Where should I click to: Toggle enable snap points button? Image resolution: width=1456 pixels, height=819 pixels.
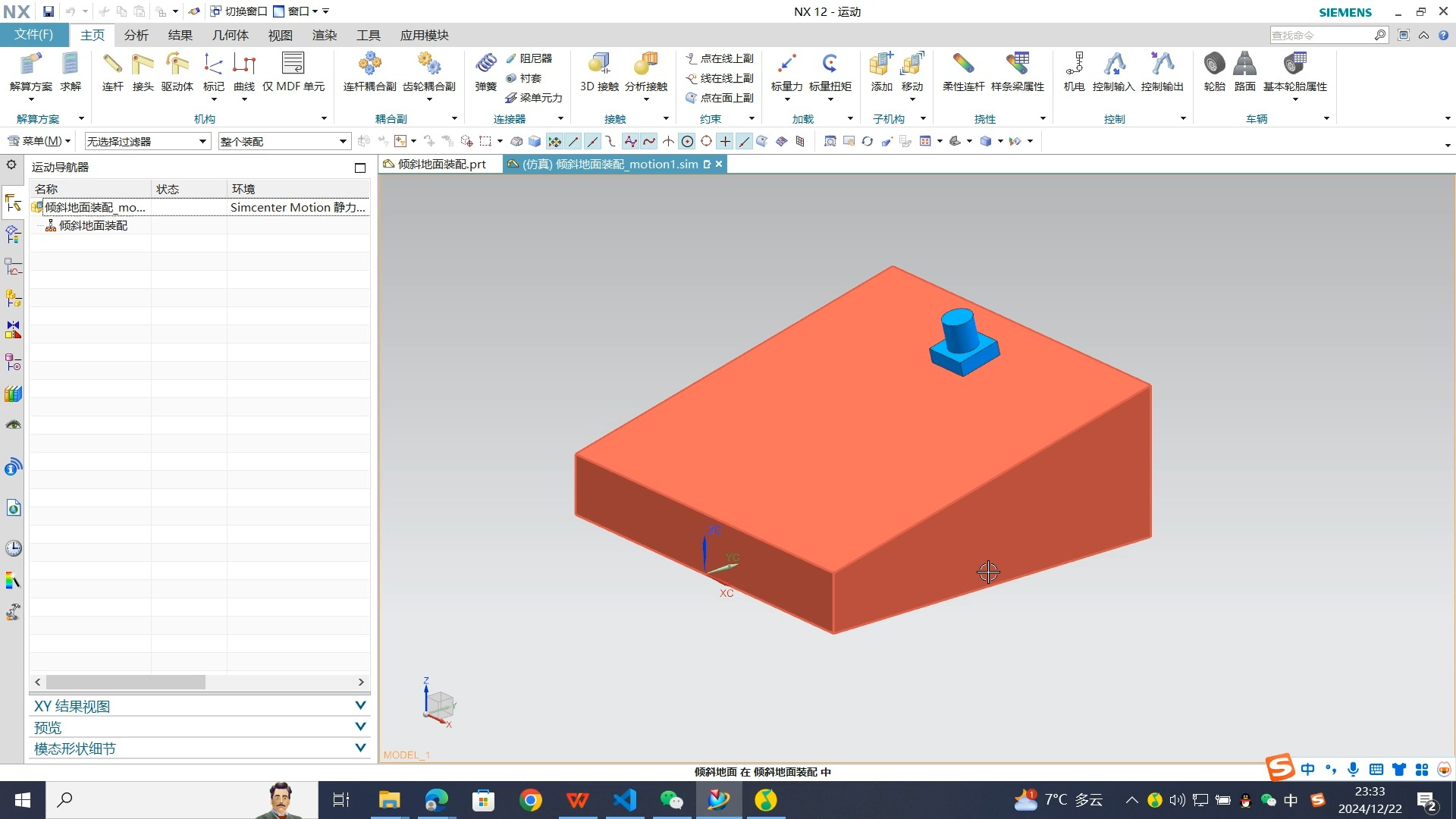coord(554,141)
